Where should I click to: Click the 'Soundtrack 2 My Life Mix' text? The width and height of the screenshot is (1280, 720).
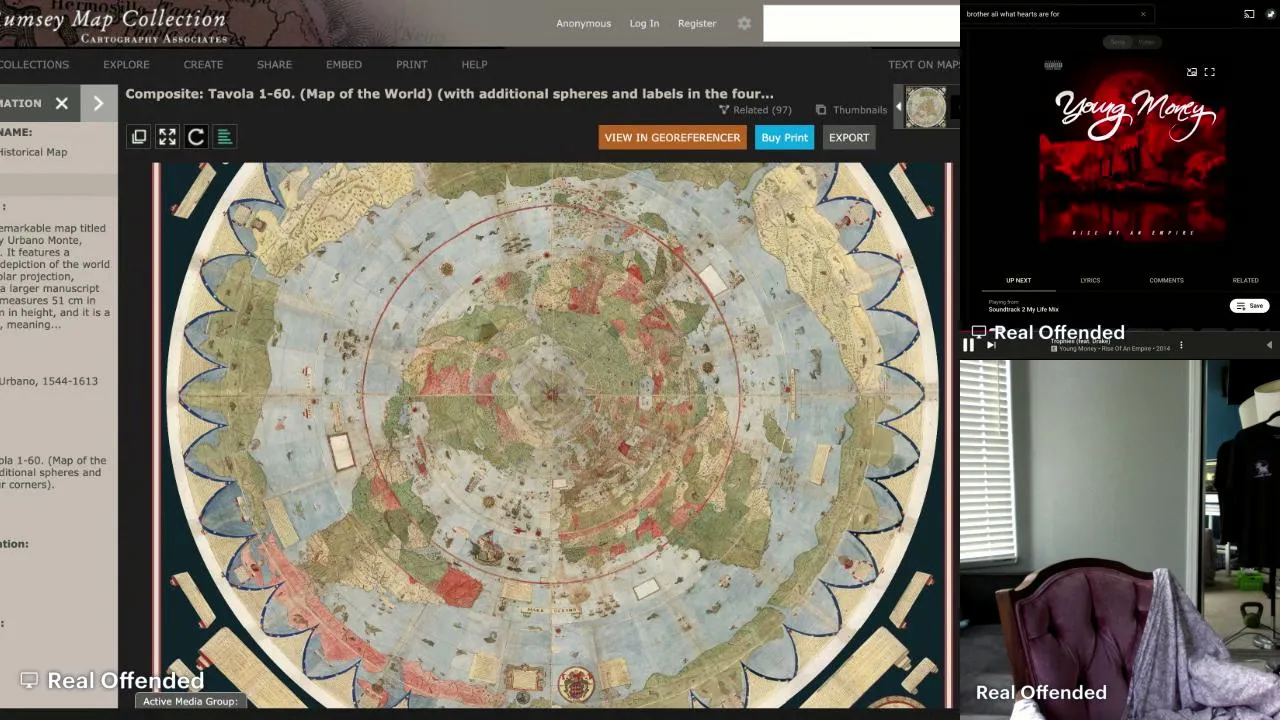[1023, 310]
